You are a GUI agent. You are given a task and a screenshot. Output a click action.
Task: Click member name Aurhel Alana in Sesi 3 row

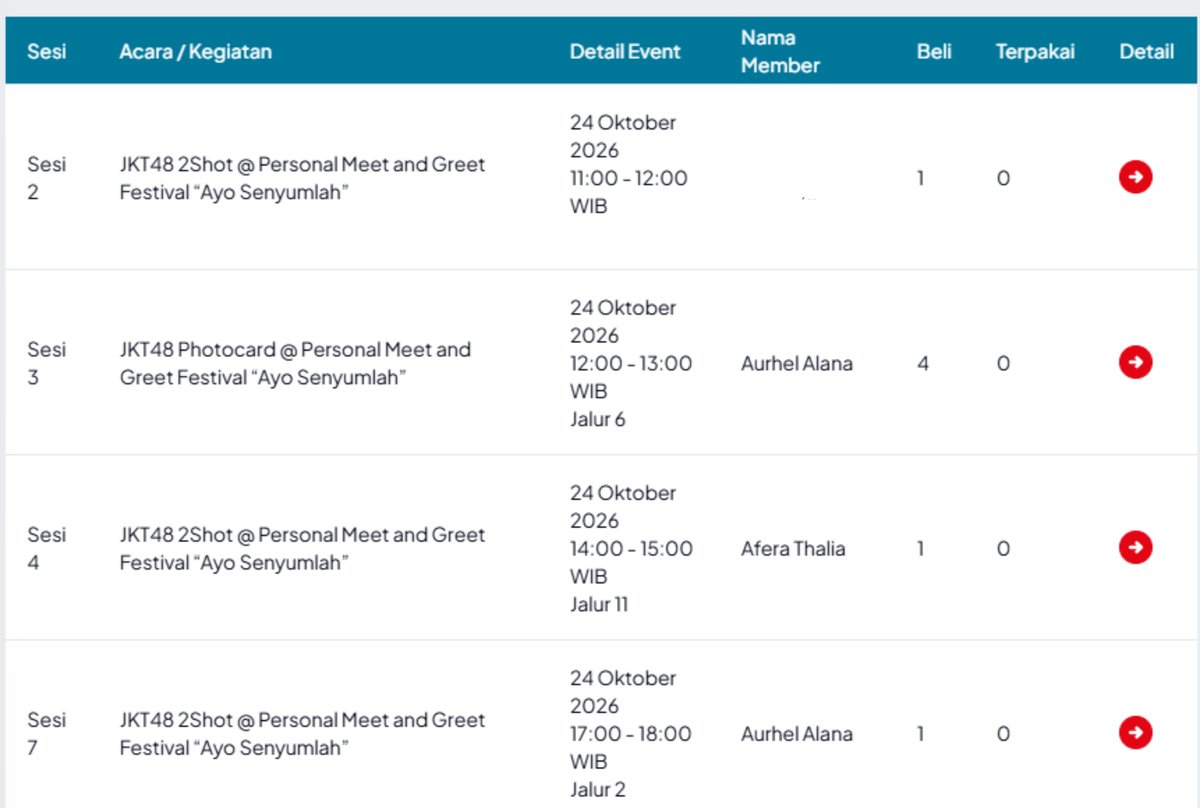[x=797, y=363]
